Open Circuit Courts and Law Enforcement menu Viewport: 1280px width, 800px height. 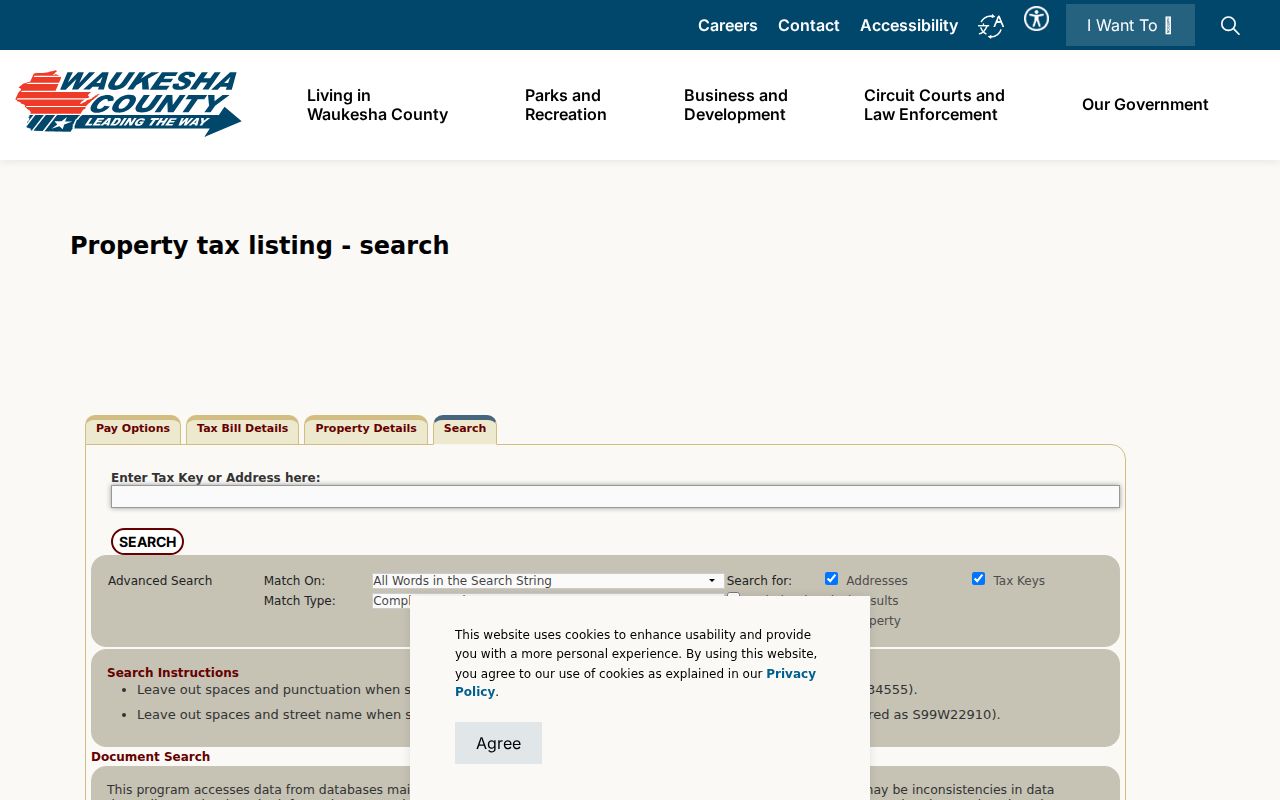[934, 105]
